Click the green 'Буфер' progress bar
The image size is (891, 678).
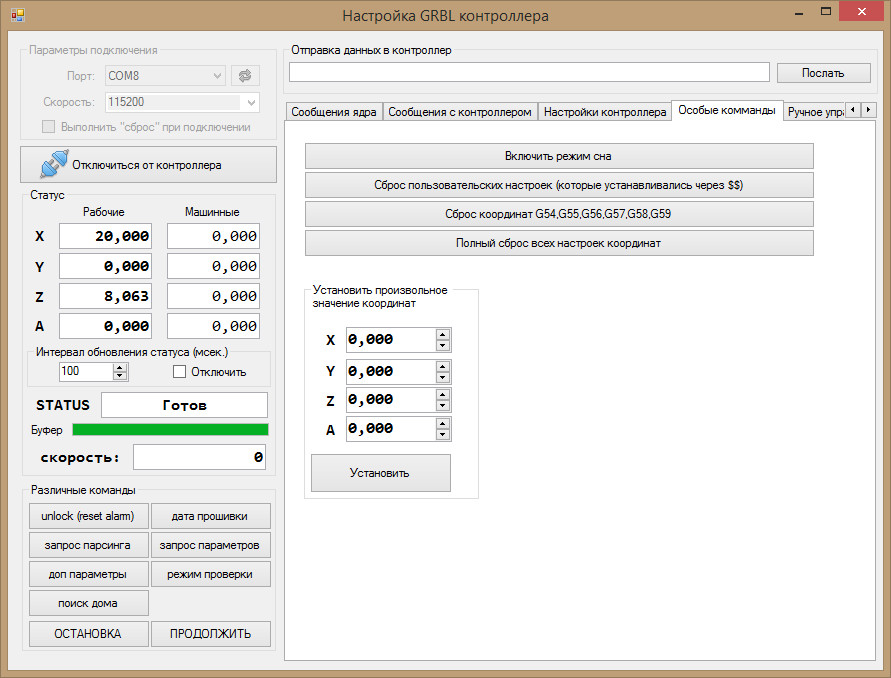(170, 430)
